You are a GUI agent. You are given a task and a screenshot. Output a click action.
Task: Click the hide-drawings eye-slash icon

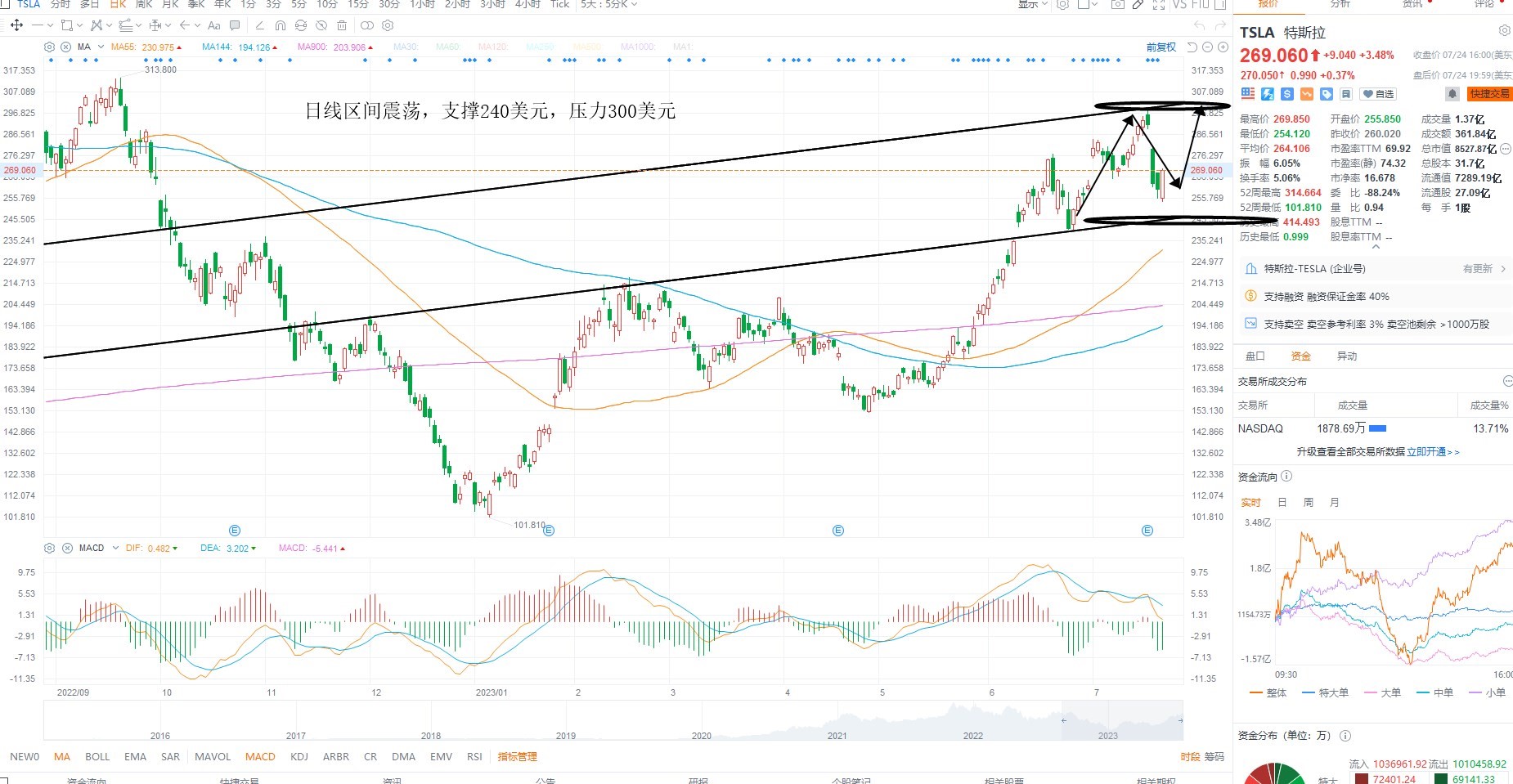tap(321, 25)
